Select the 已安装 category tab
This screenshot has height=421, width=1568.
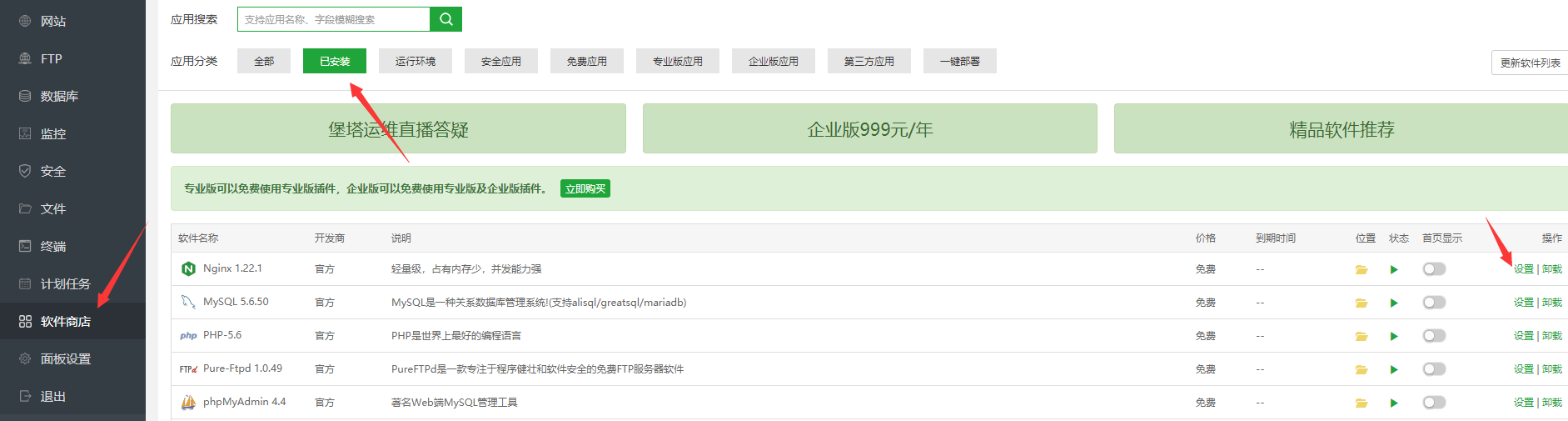pyautogui.click(x=335, y=61)
